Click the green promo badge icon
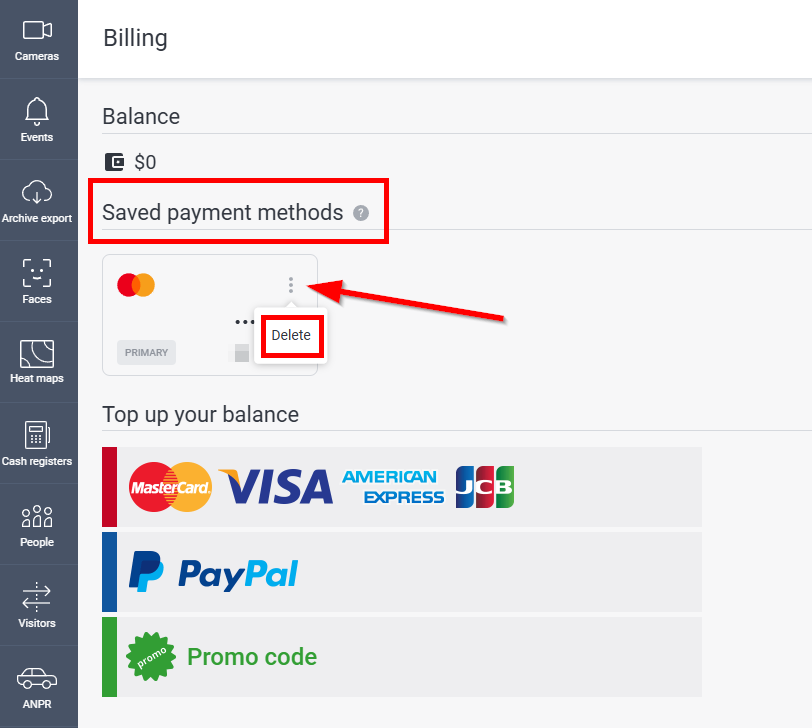812x728 pixels. click(151, 657)
